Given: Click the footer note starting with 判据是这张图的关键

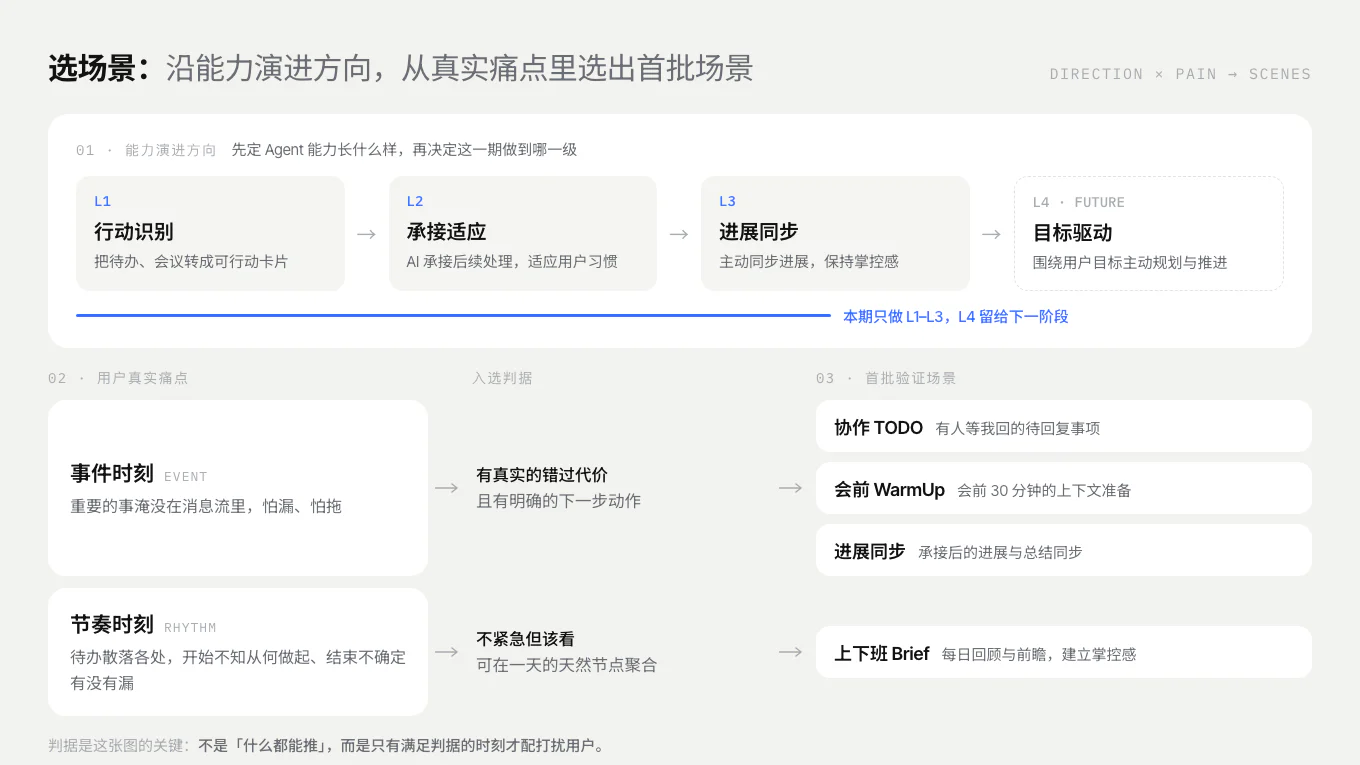Looking at the screenshot, I should [326, 745].
